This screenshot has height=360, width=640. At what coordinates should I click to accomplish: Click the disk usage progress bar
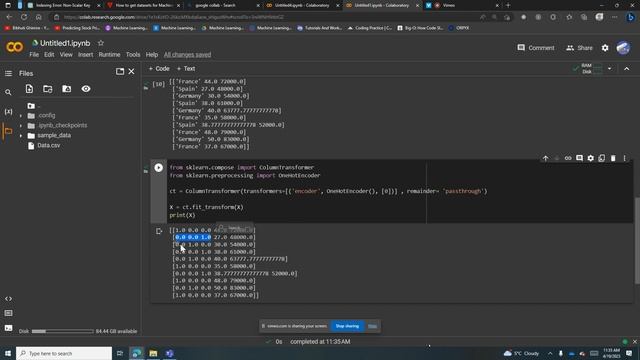(62, 331)
